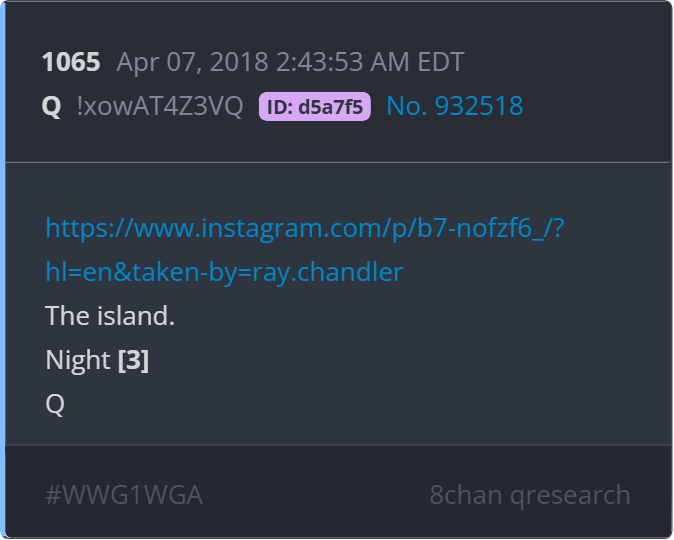Click the year 2018 in the timestamp

coord(239,62)
